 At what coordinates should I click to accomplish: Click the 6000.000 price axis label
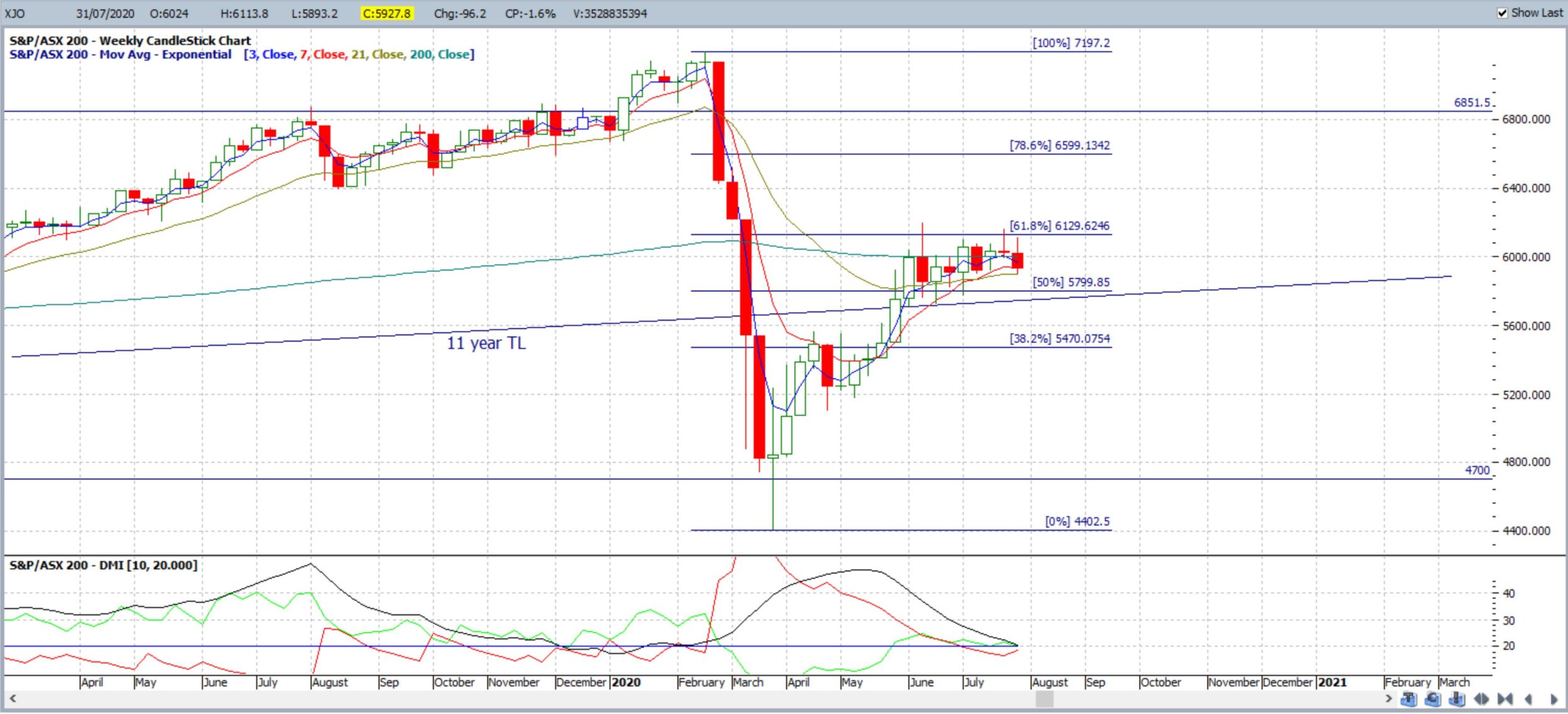click(x=1526, y=256)
